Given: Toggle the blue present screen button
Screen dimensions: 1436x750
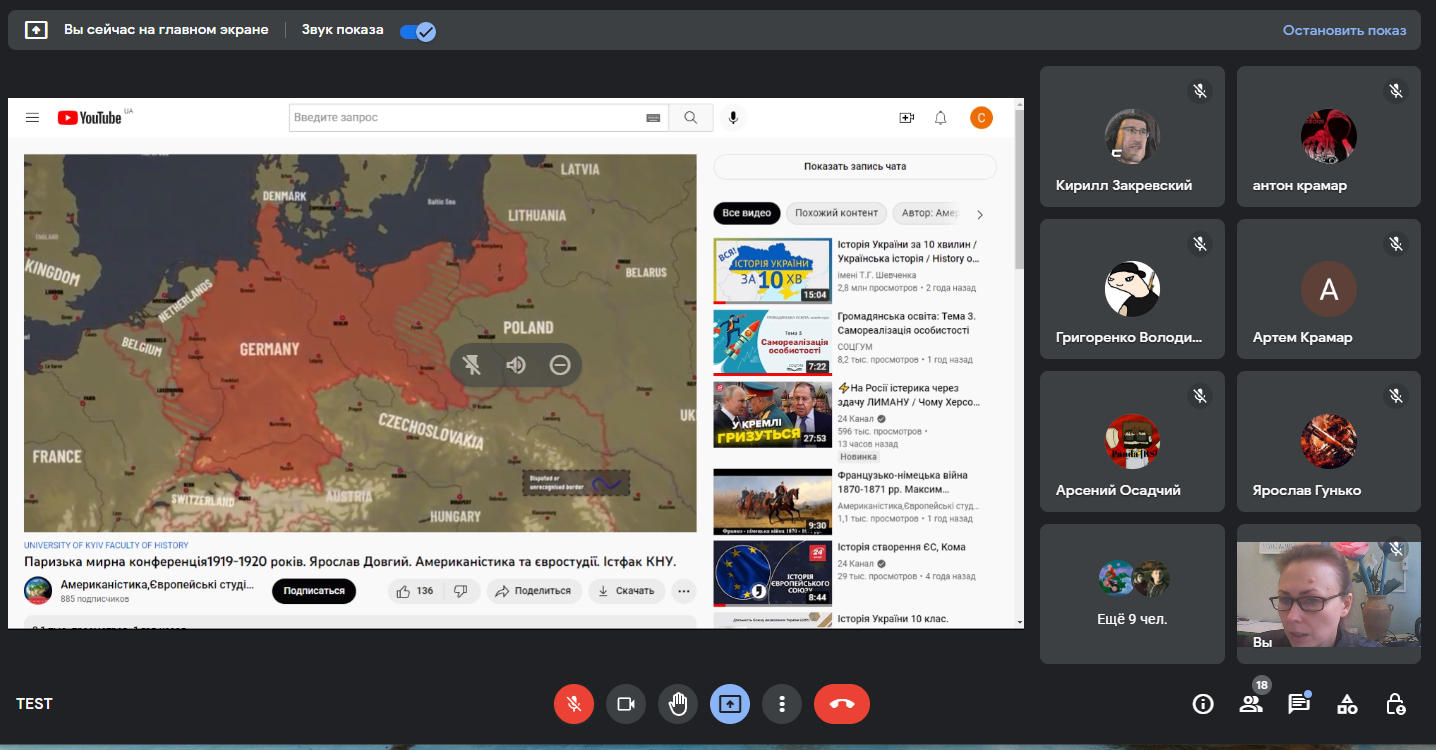Looking at the screenshot, I should coord(730,704).
